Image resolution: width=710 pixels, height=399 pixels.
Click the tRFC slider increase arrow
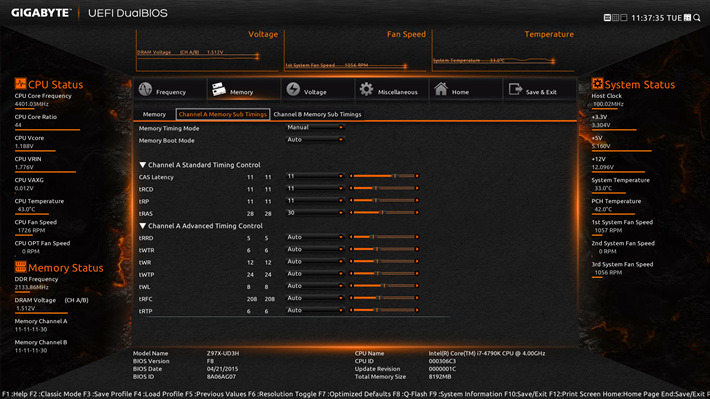[x=417, y=298]
